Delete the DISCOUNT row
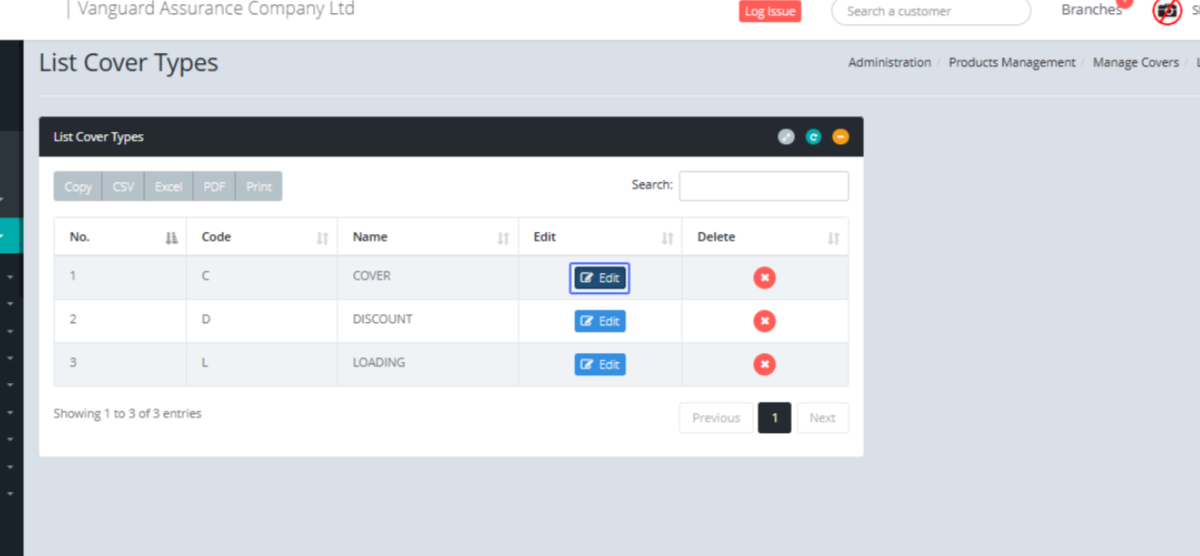 (764, 321)
